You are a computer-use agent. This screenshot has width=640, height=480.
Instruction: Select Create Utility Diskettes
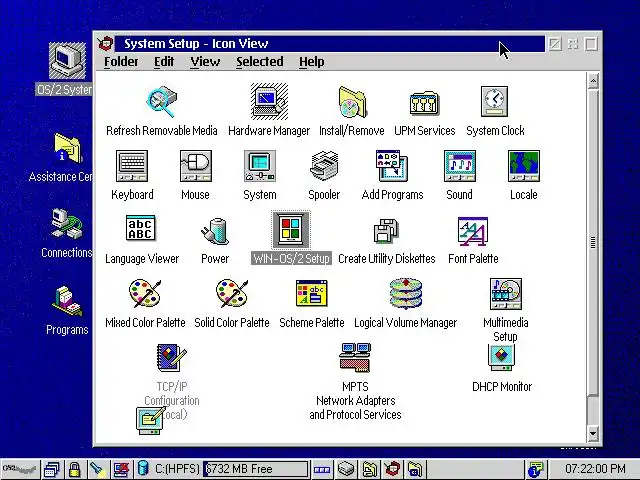coord(386,231)
